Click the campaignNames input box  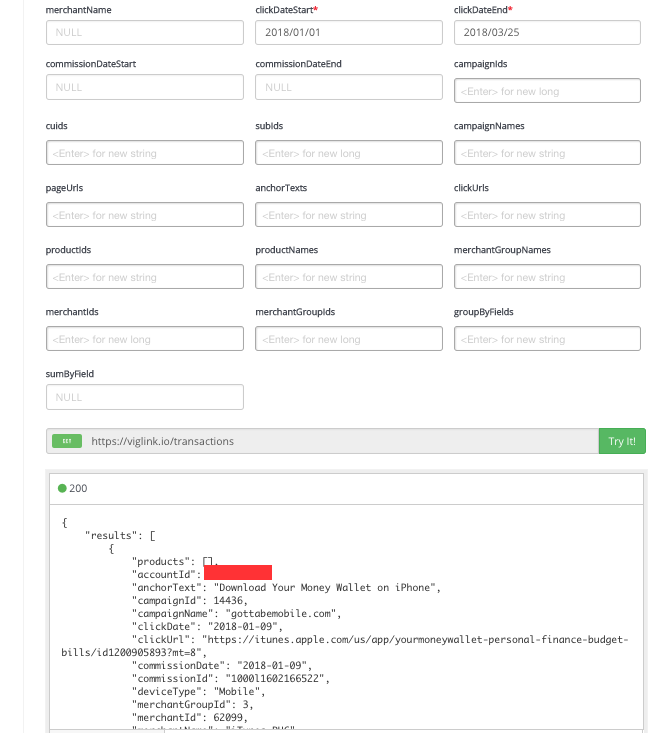[547, 152]
